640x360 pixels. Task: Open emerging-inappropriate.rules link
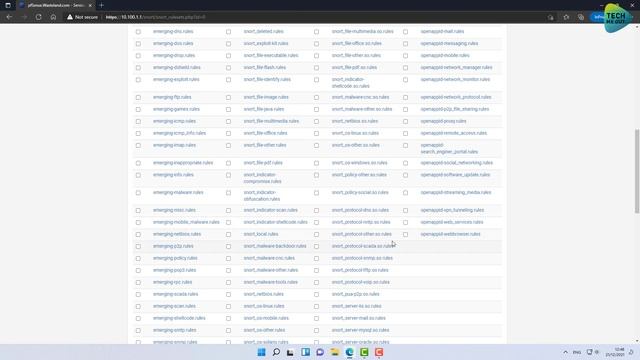[183, 163]
